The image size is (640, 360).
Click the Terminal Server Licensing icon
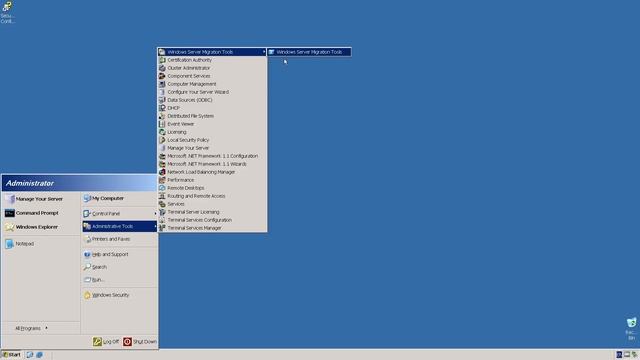[162, 212]
